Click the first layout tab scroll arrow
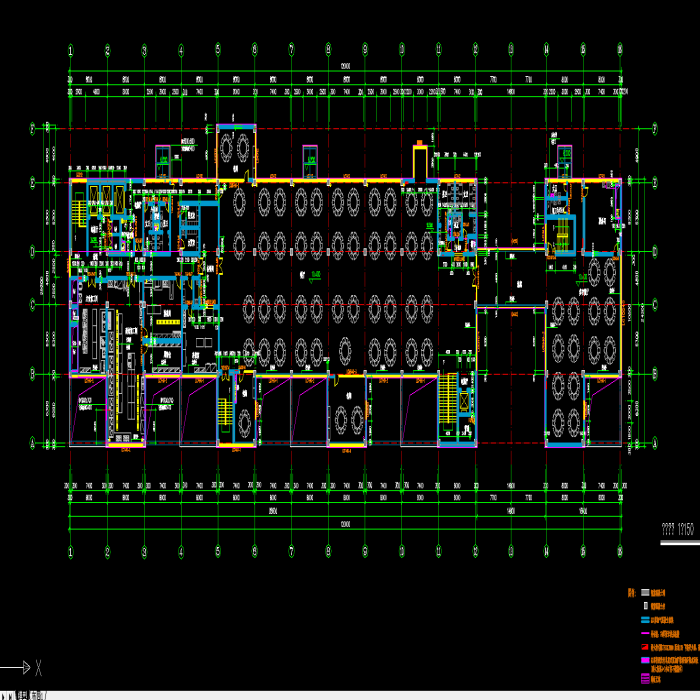 pos(4,696)
